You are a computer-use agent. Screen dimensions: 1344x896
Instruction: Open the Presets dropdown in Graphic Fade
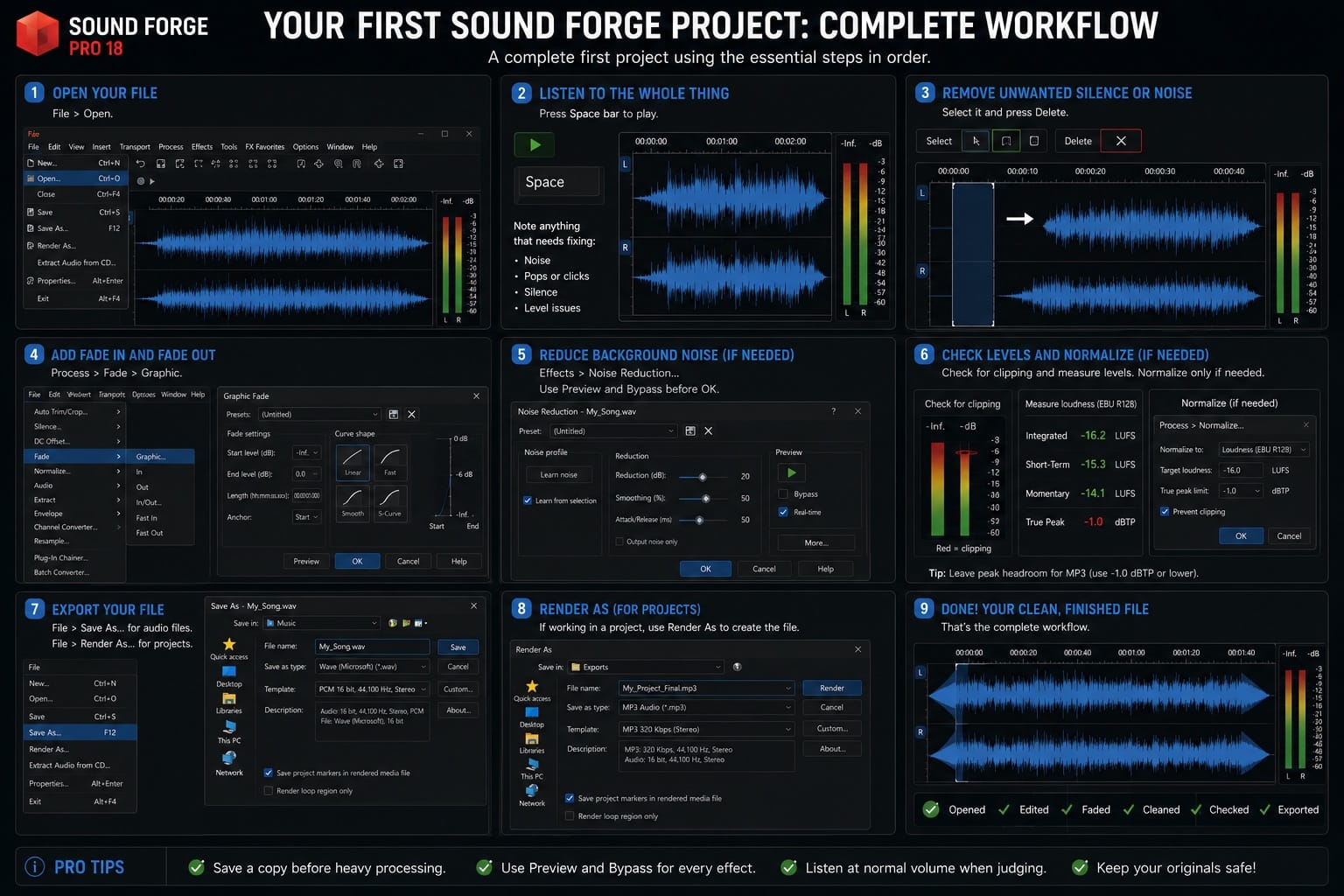click(319, 415)
